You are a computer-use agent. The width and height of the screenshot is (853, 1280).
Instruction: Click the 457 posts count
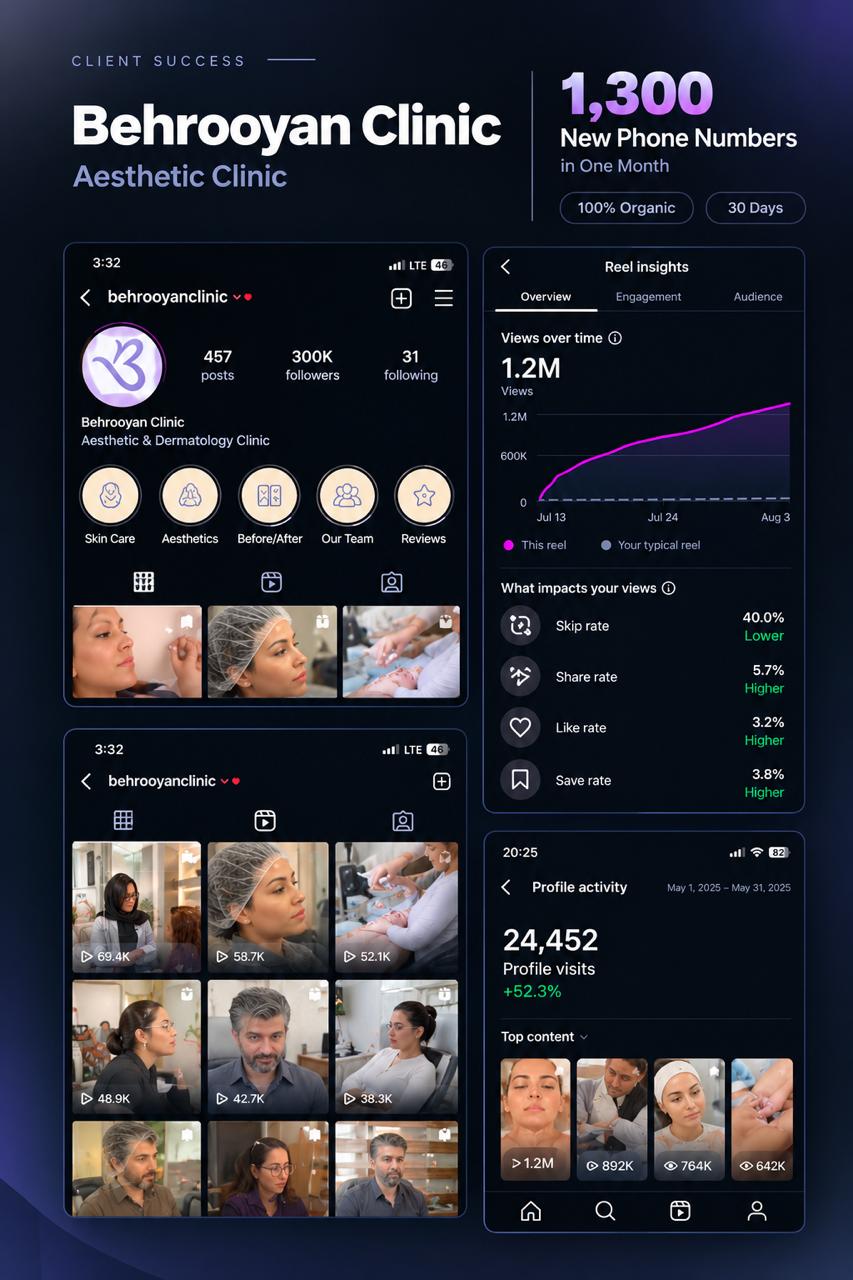(x=217, y=365)
